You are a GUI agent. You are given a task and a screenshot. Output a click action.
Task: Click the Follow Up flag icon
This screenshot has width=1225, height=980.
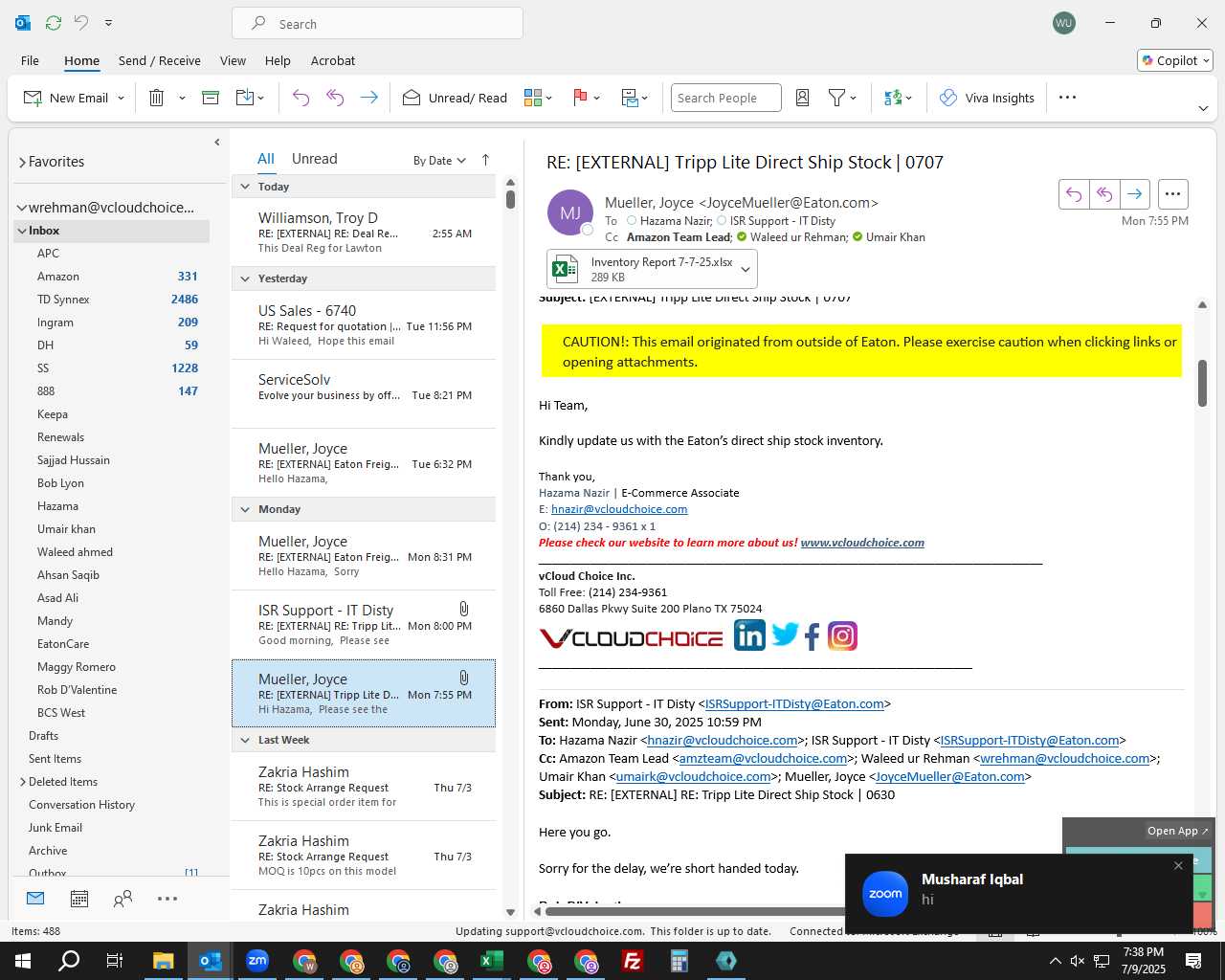pos(580,98)
